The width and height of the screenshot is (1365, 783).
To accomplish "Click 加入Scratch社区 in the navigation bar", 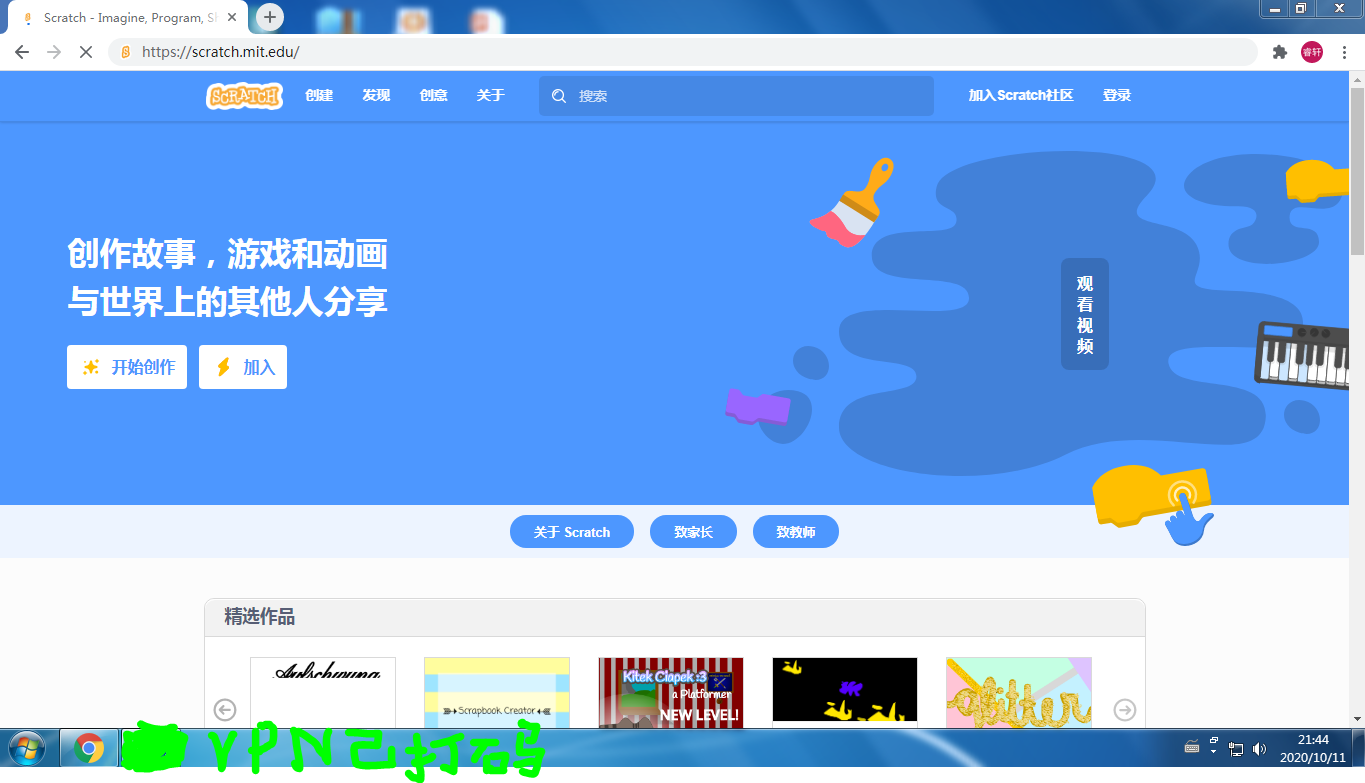I will pyautogui.click(x=1021, y=96).
